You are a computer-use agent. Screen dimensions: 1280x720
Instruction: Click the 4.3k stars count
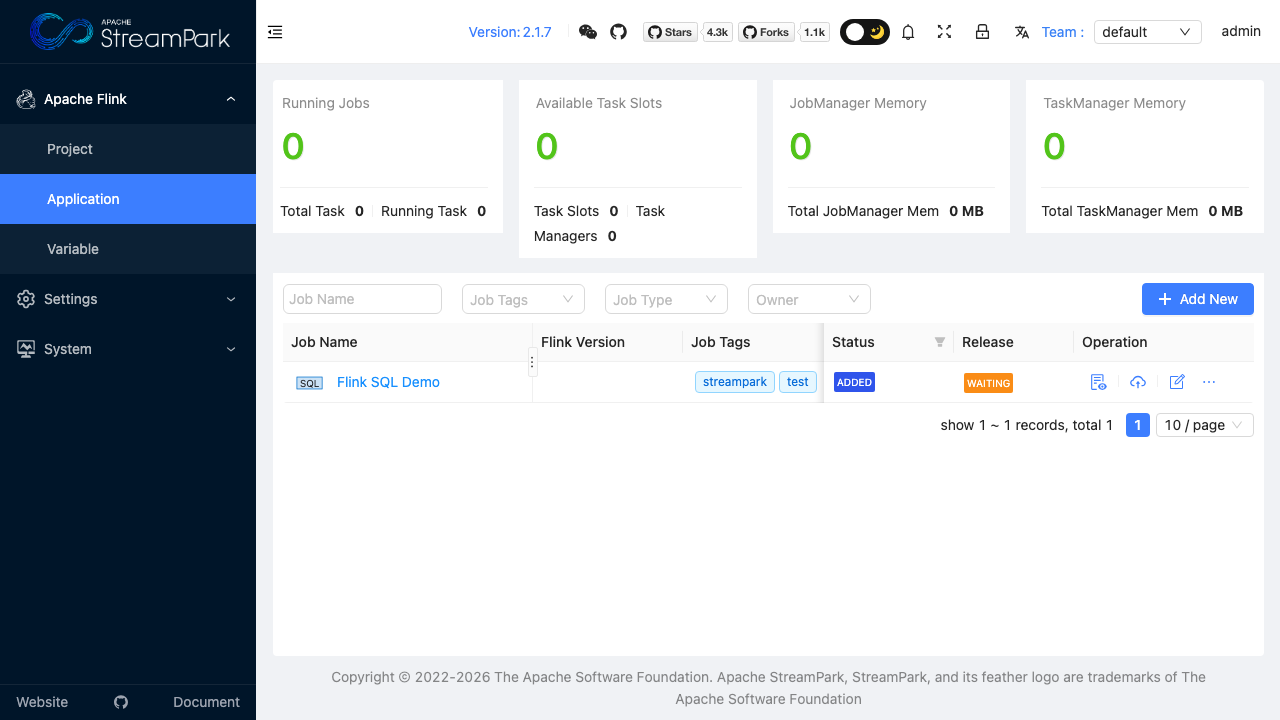717,32
